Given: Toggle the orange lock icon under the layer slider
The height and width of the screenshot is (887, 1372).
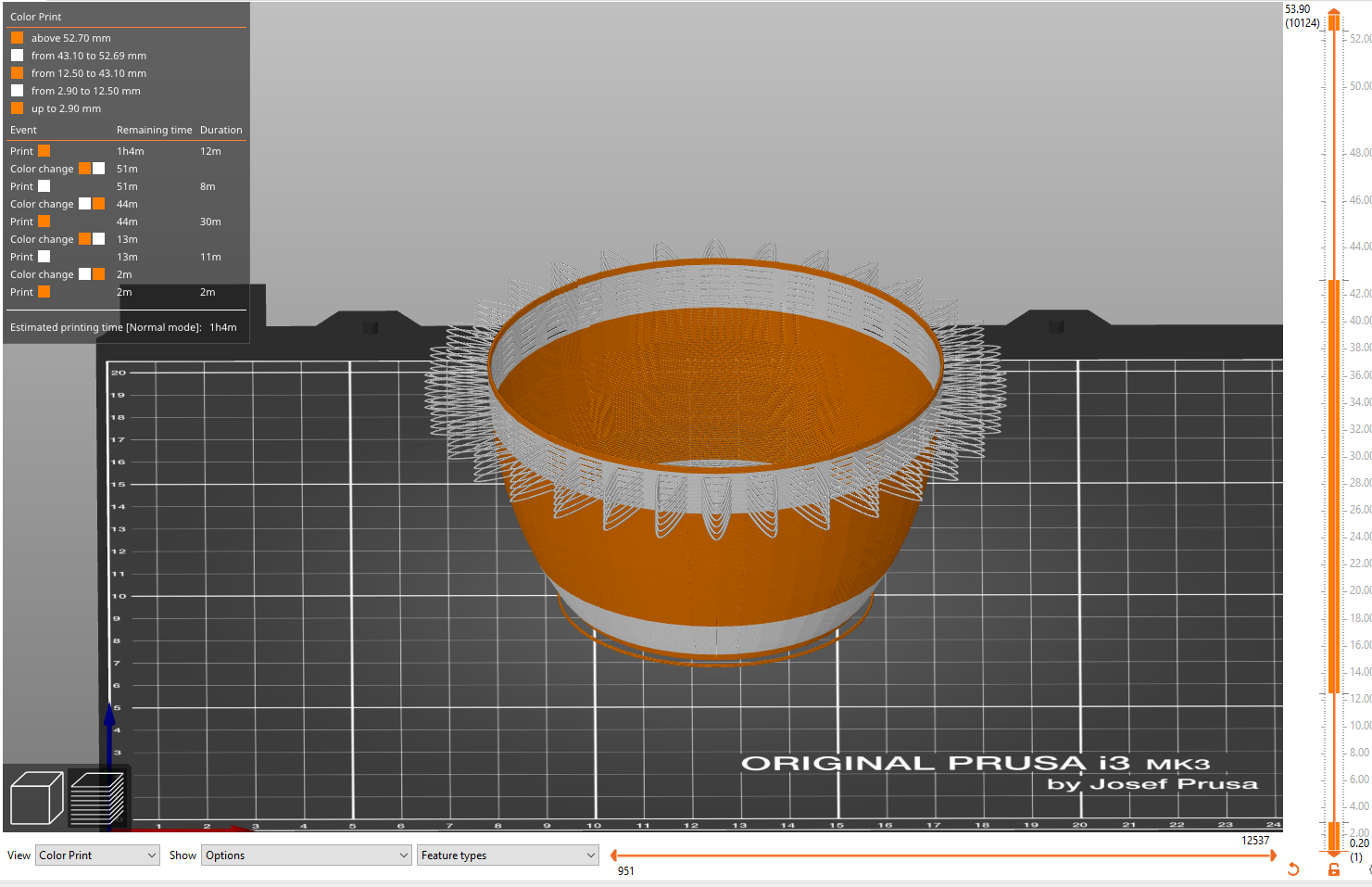Looking at the screenshot, I should [1334, 869].
